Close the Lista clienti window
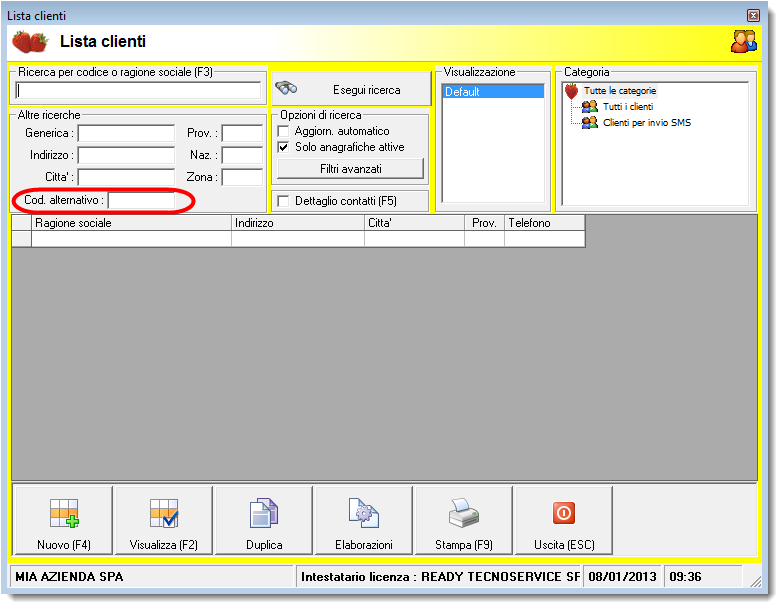Viewport: 783px width, 609px height. 753,16
